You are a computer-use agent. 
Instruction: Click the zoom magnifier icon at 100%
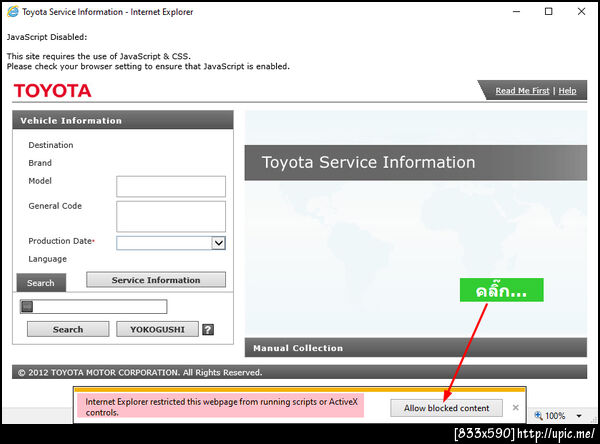click(x=538, y=415)
